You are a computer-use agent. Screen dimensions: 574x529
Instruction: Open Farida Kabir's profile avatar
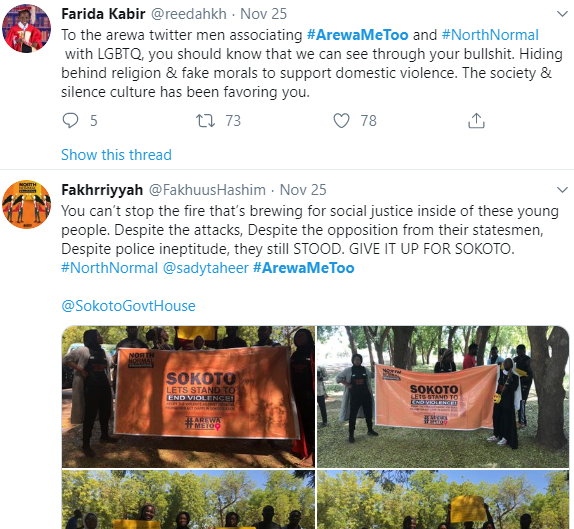pyautogui.click(x=26, y=28)
